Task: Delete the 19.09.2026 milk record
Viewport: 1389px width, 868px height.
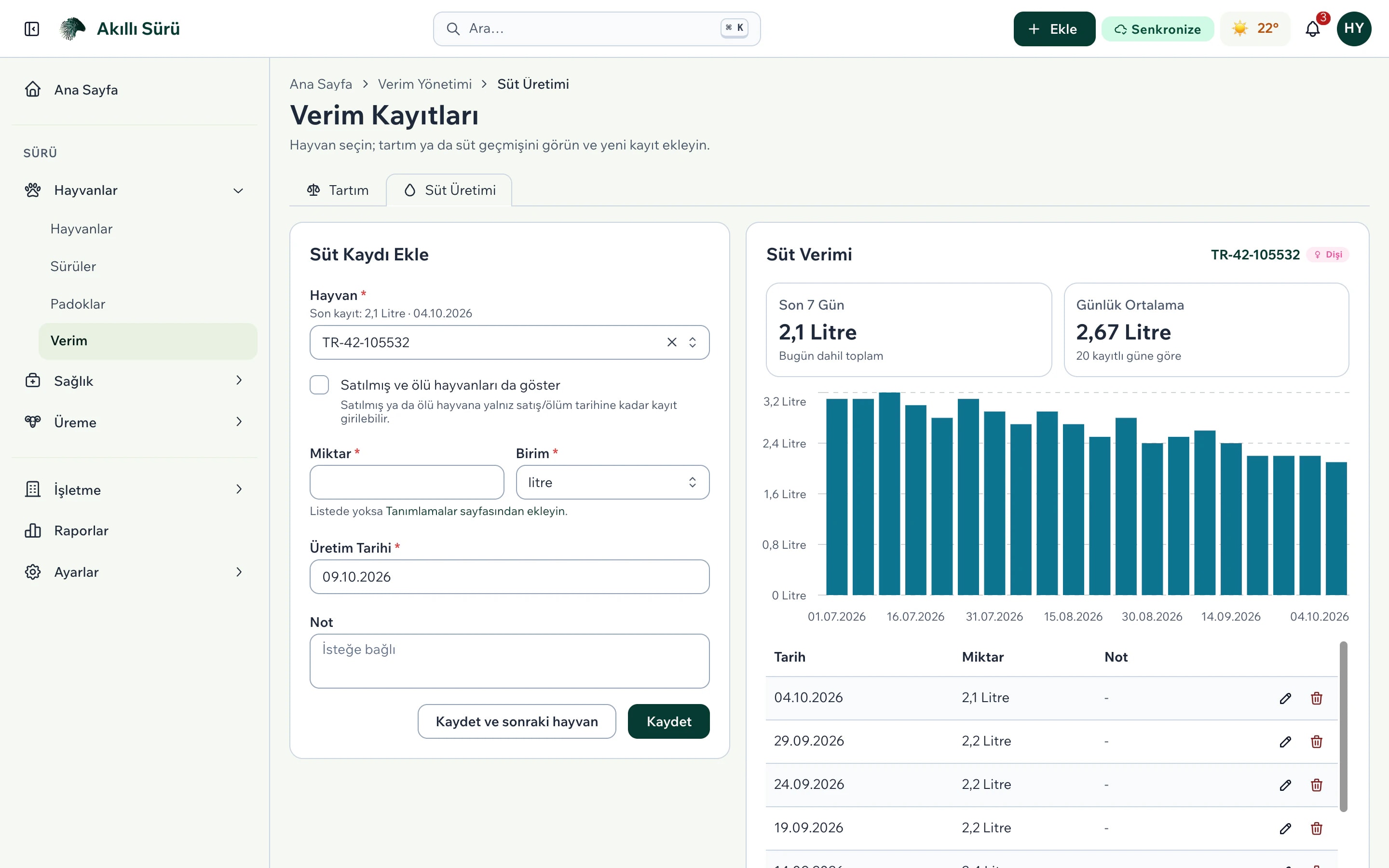Action: tap(1317, 828)
